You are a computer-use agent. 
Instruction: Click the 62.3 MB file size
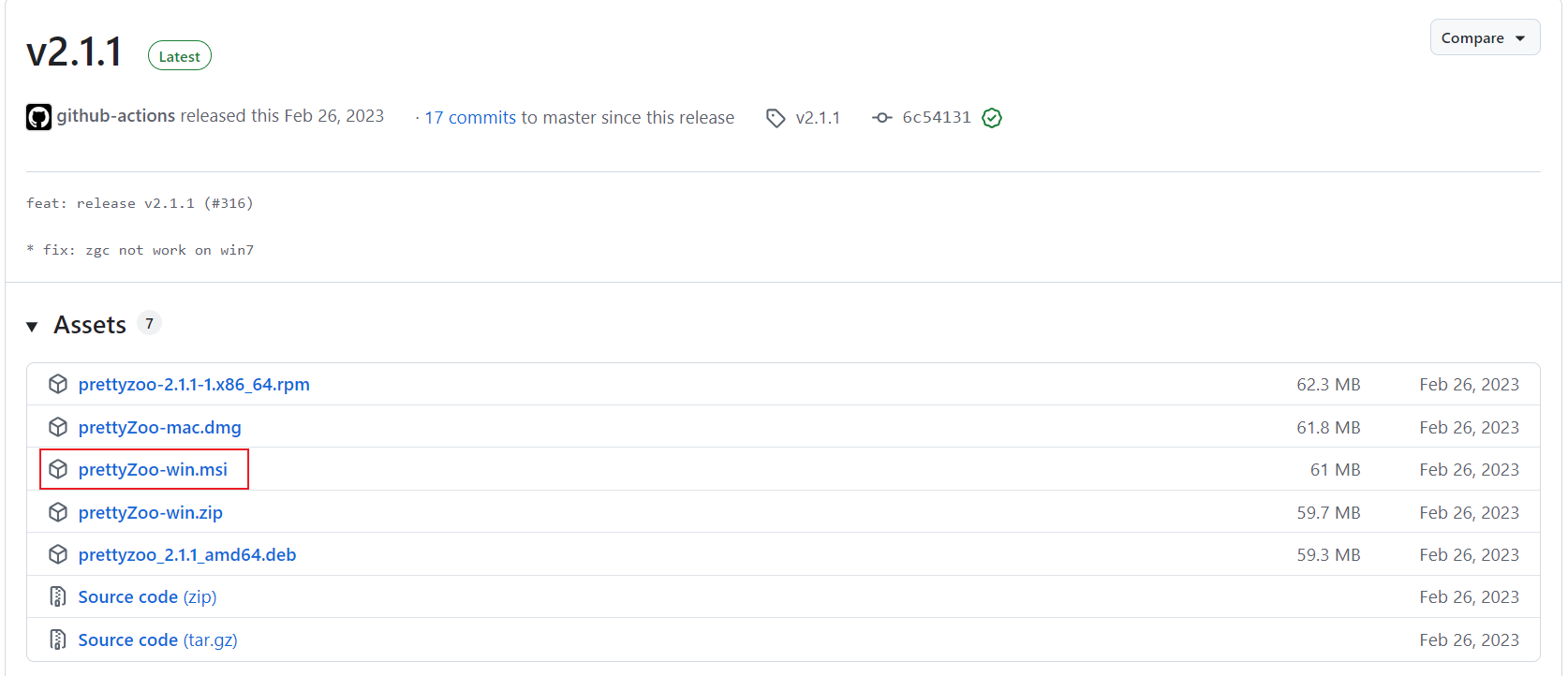[1328, 384]
